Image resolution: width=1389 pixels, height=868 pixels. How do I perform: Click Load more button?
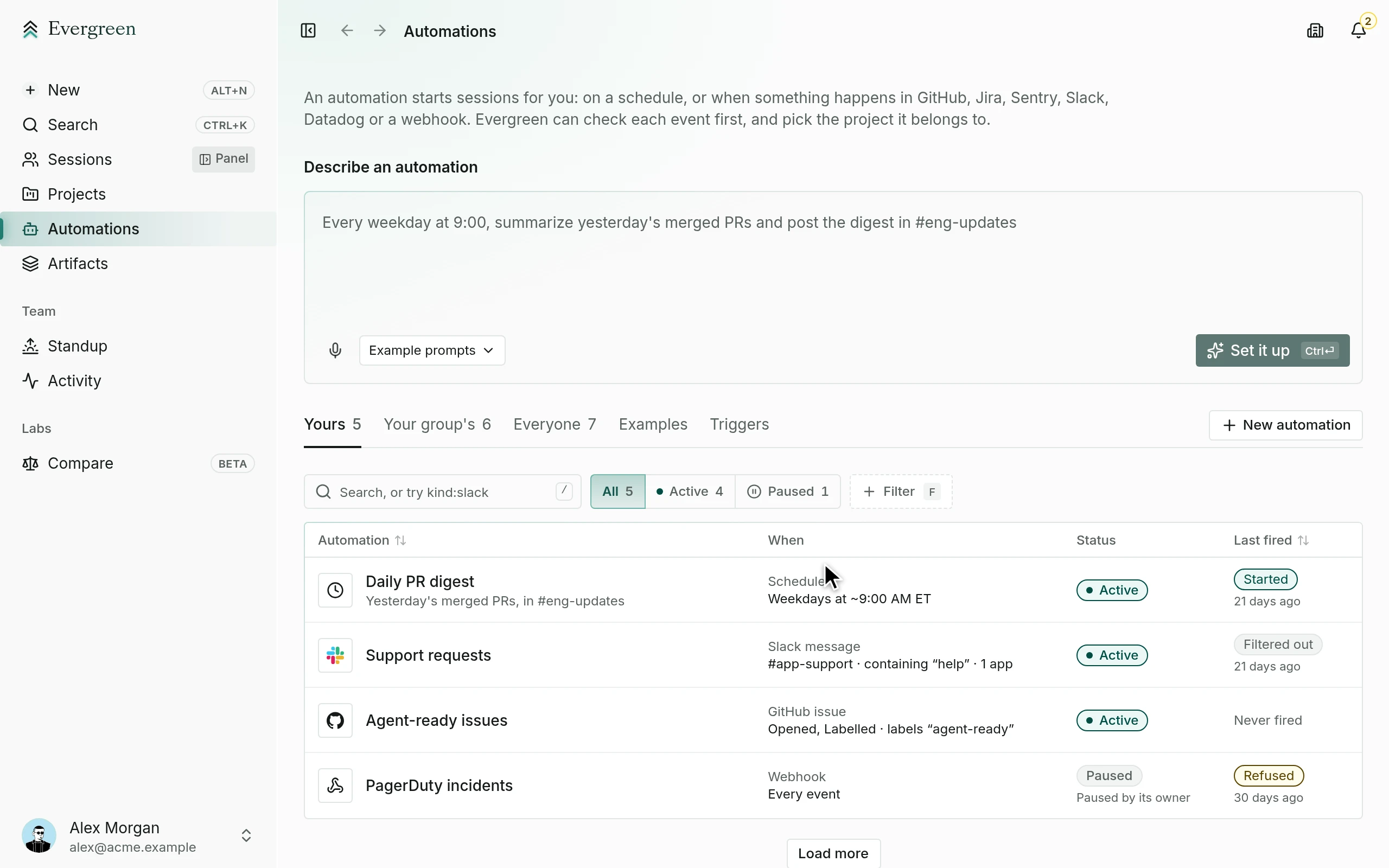tap(833, 853)
